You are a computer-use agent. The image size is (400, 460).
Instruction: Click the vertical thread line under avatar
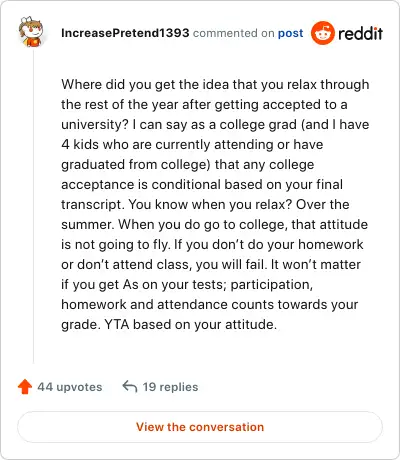pos(33,205)
